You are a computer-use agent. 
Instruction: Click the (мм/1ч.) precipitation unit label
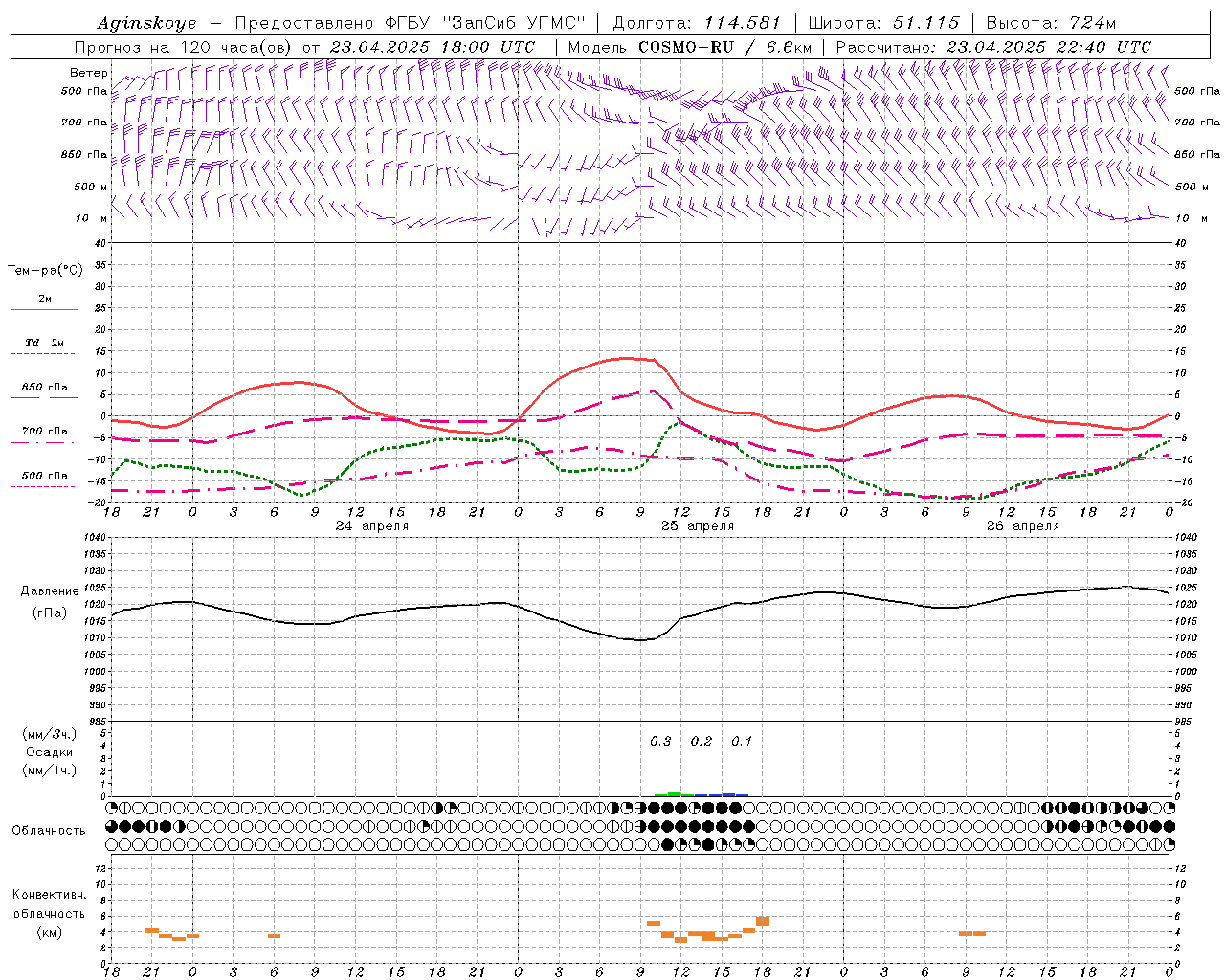coord(50,770)
